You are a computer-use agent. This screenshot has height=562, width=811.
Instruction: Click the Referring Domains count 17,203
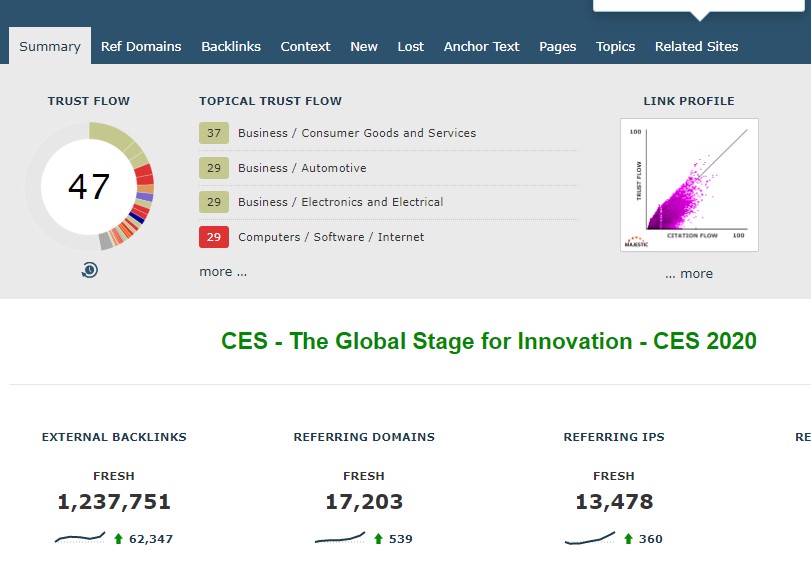(x=364, y=502)
